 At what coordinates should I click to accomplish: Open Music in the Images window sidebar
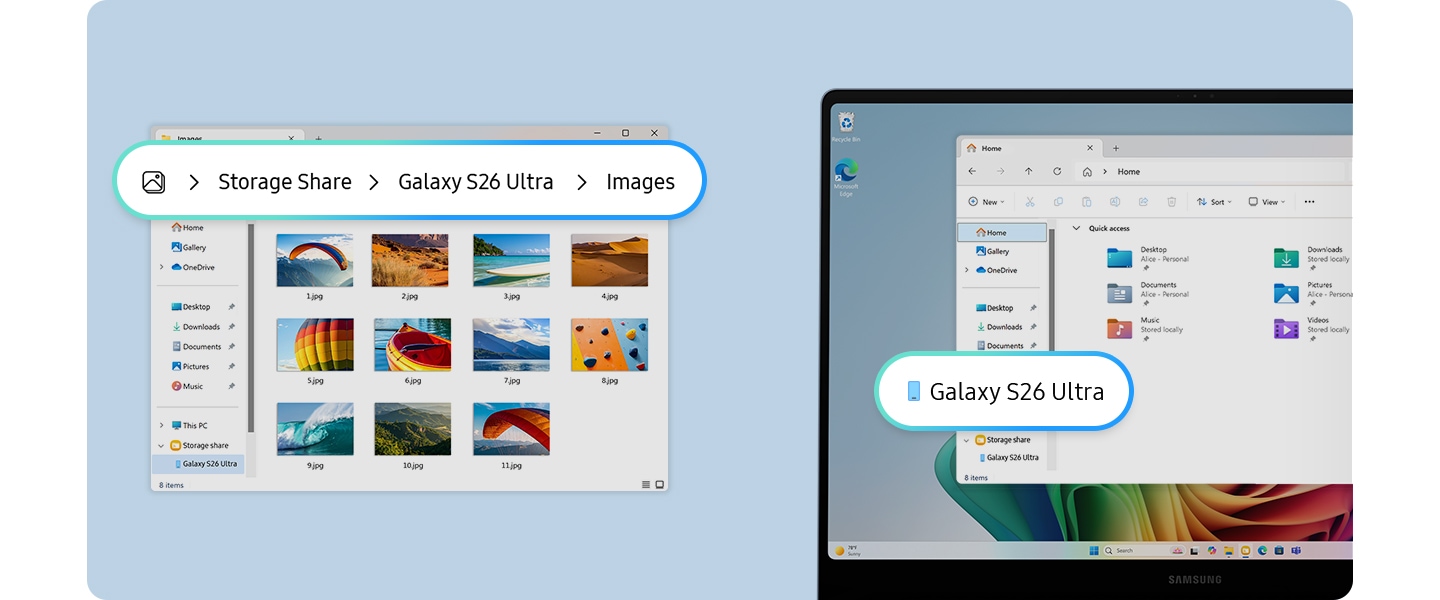pos(187,386)
